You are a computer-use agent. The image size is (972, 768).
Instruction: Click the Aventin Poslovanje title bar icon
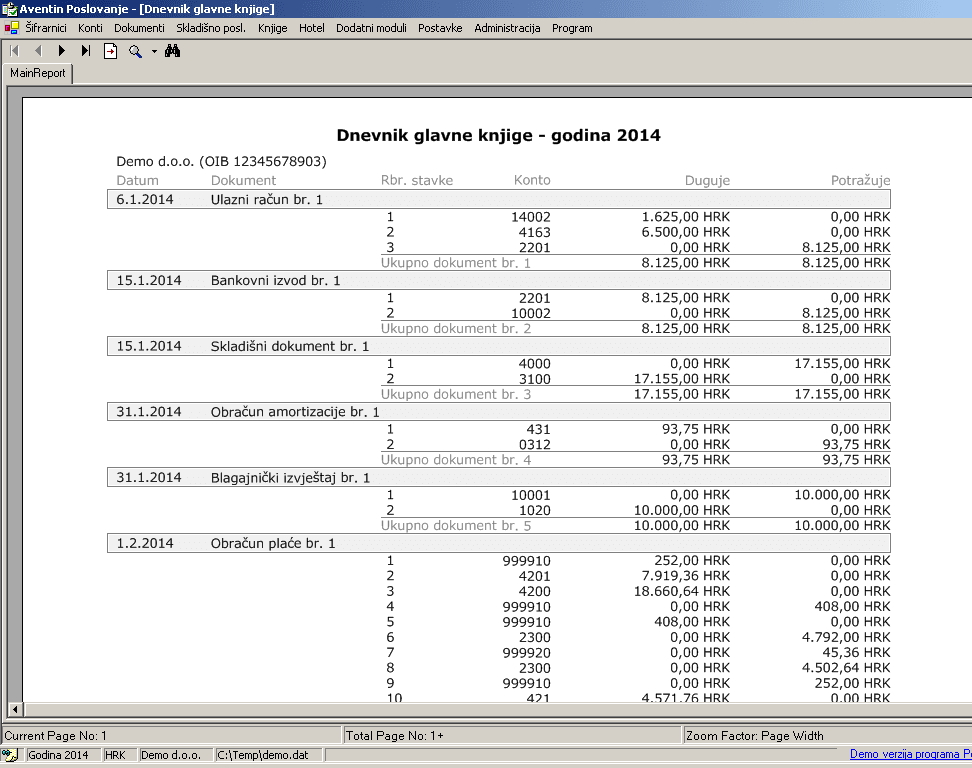tap(10, 8)
